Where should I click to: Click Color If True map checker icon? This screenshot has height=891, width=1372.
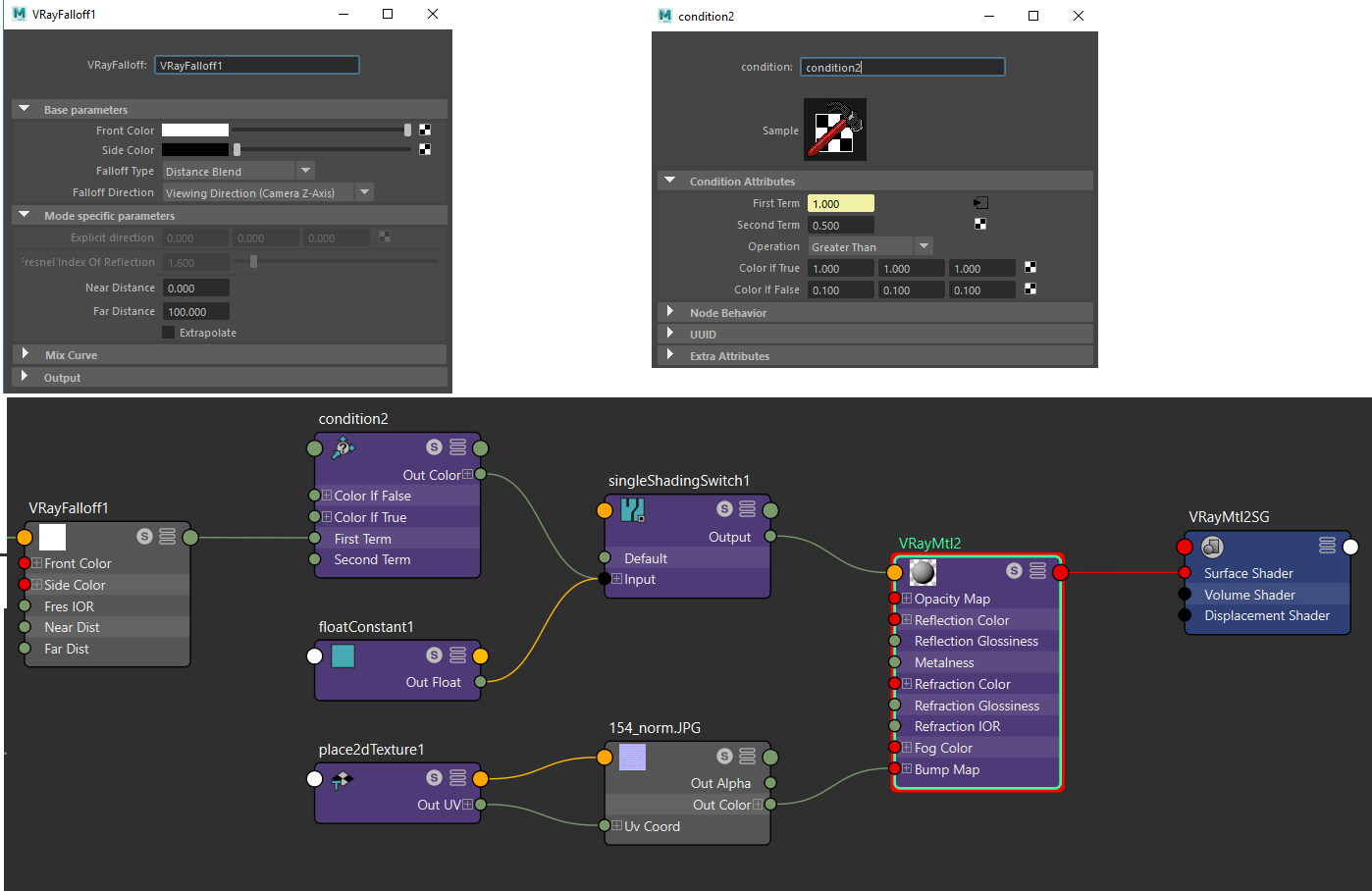[x=1030, y=267]
